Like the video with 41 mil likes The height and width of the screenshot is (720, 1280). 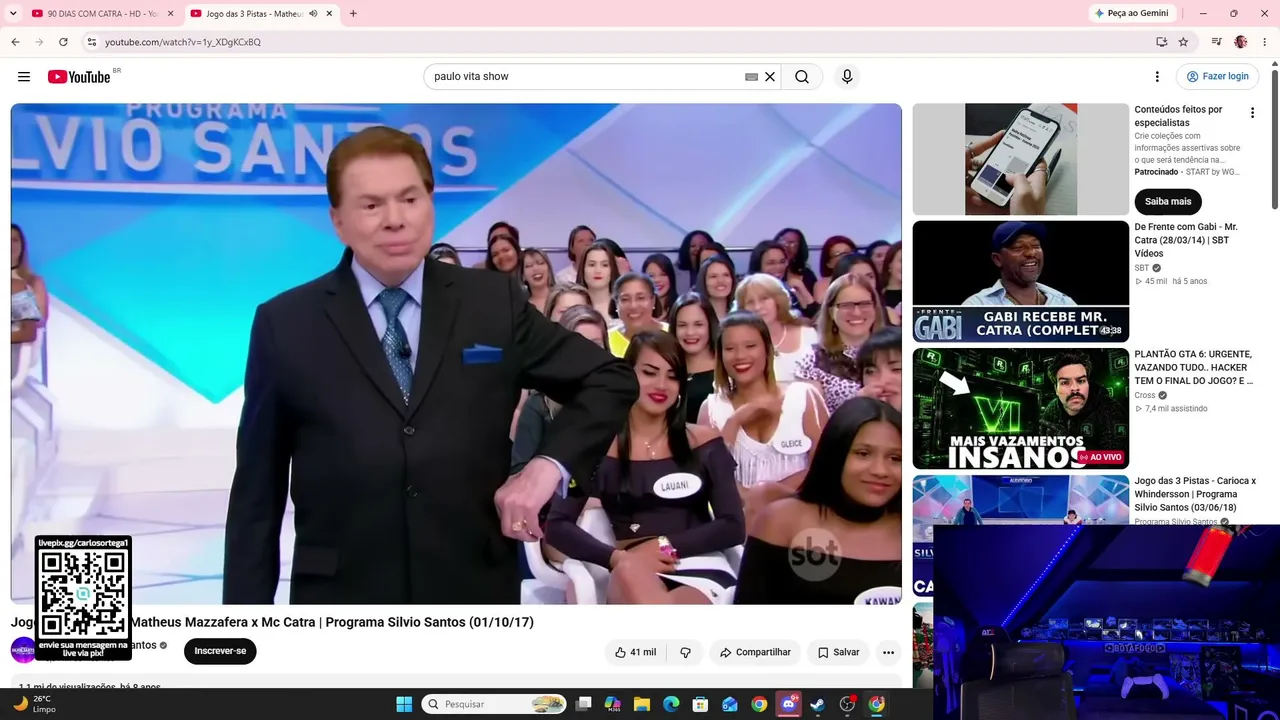[x=635, y=652]
